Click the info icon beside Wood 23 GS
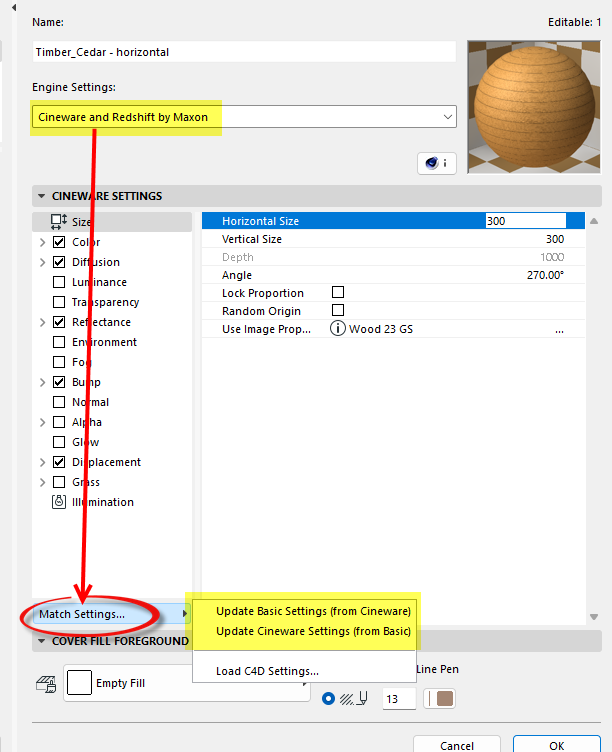 coord(338,329)
